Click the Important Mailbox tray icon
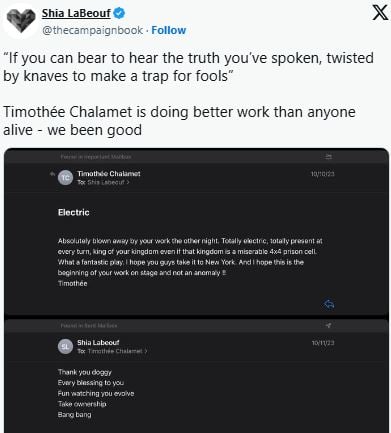Image resolution: width=391 pixels, height=433 pixels. [x=328, y=156]
